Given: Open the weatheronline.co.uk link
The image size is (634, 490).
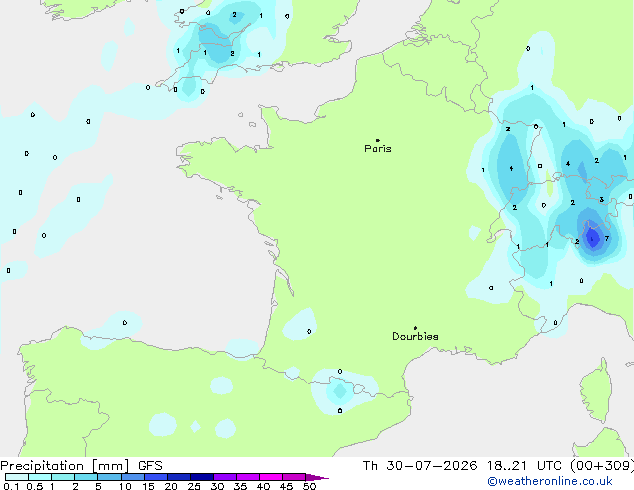Looking at the screenshot, I should click(549, 481).
